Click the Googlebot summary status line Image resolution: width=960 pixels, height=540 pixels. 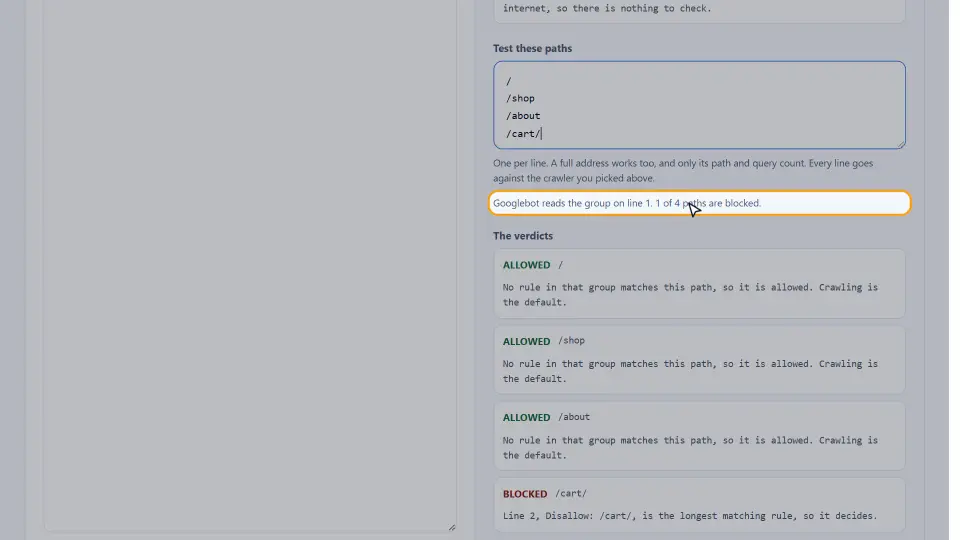coord(699,203)
